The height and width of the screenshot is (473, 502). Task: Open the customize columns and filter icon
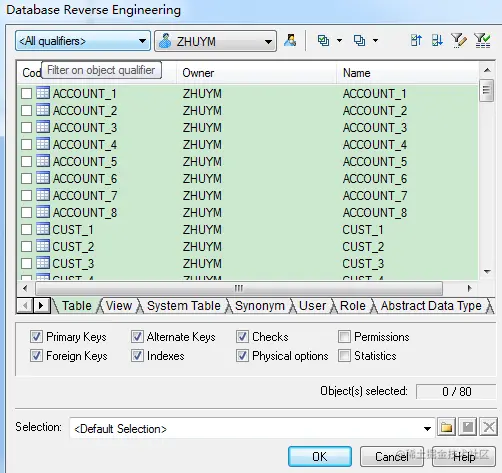click(x=459, y=41)
